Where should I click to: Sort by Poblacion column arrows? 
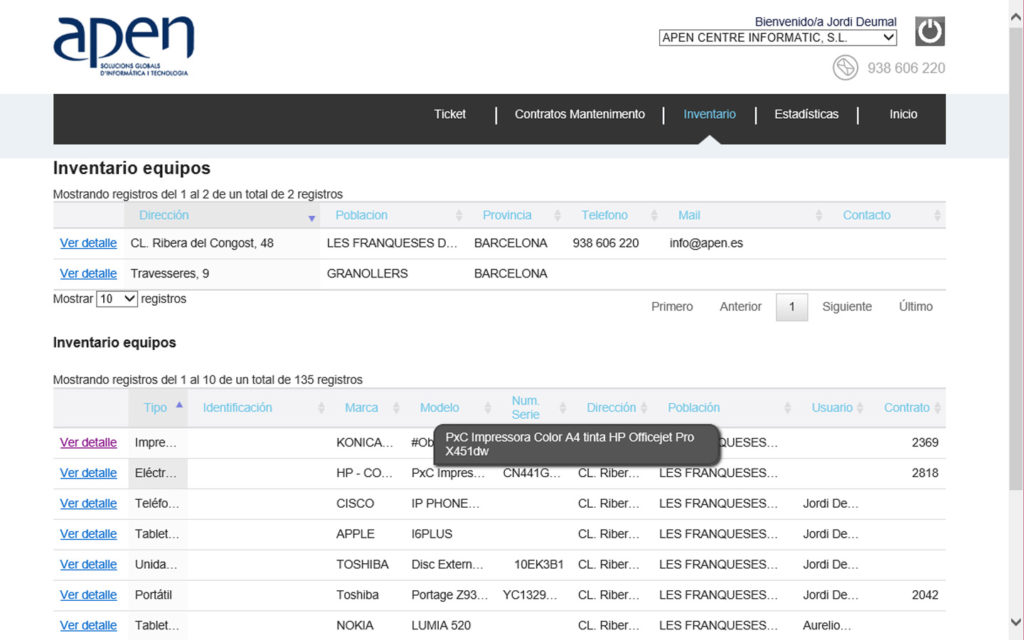(x=459, y=216)
